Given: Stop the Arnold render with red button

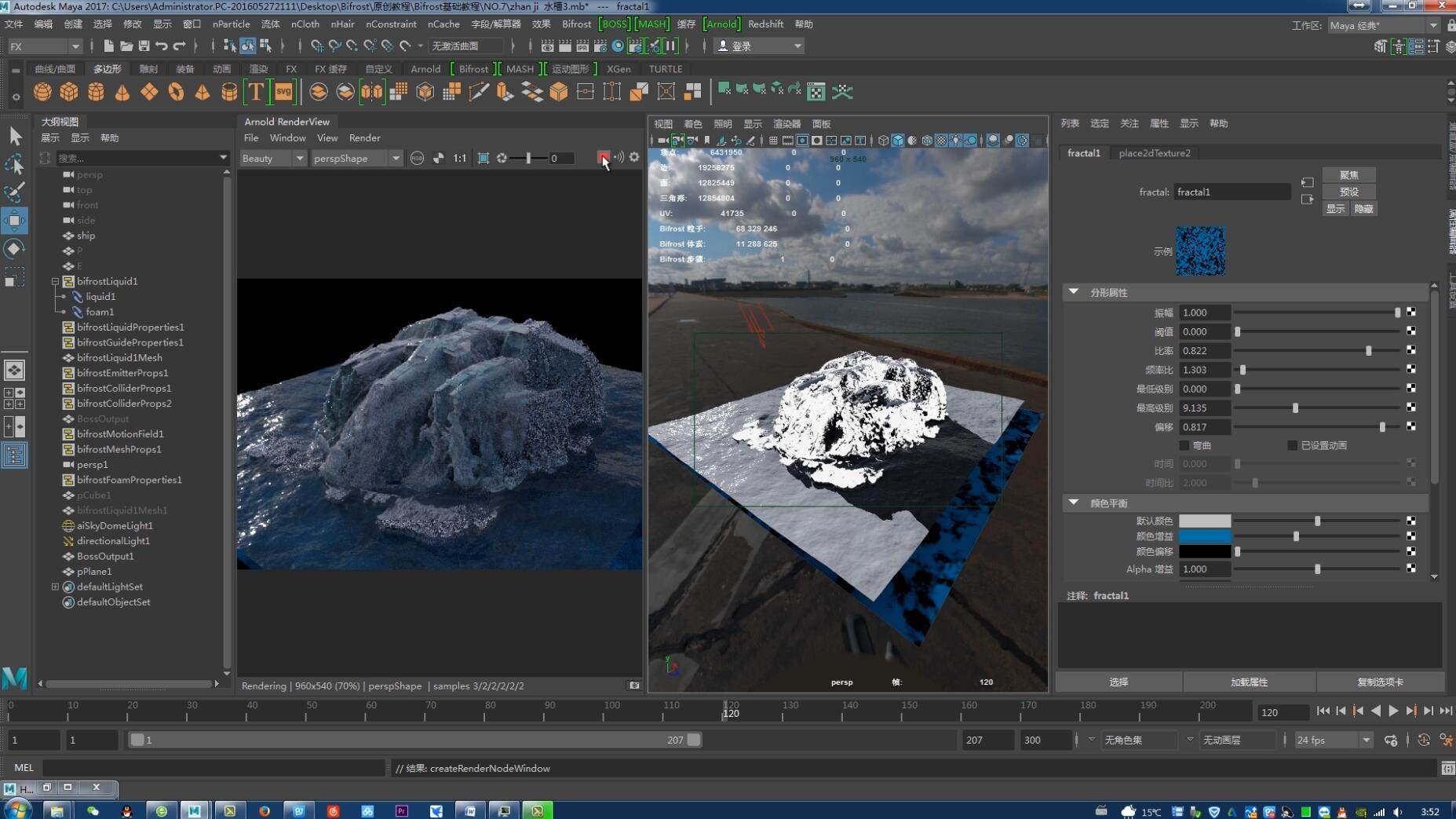Looking at the screenshot, I should [x=602, y=158].
